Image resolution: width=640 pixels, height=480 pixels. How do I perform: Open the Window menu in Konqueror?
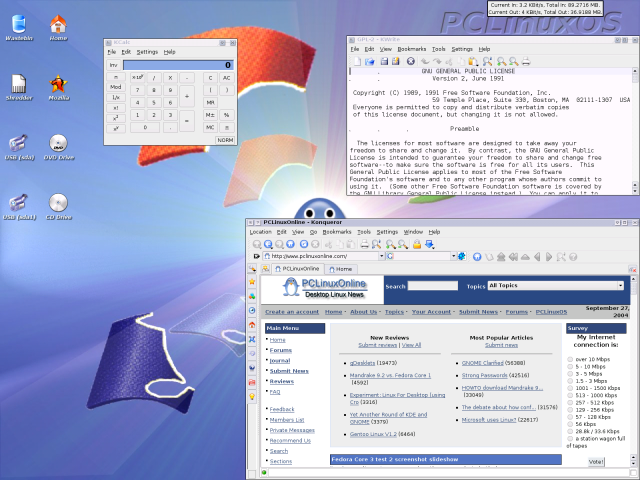(x=413, y=232)
